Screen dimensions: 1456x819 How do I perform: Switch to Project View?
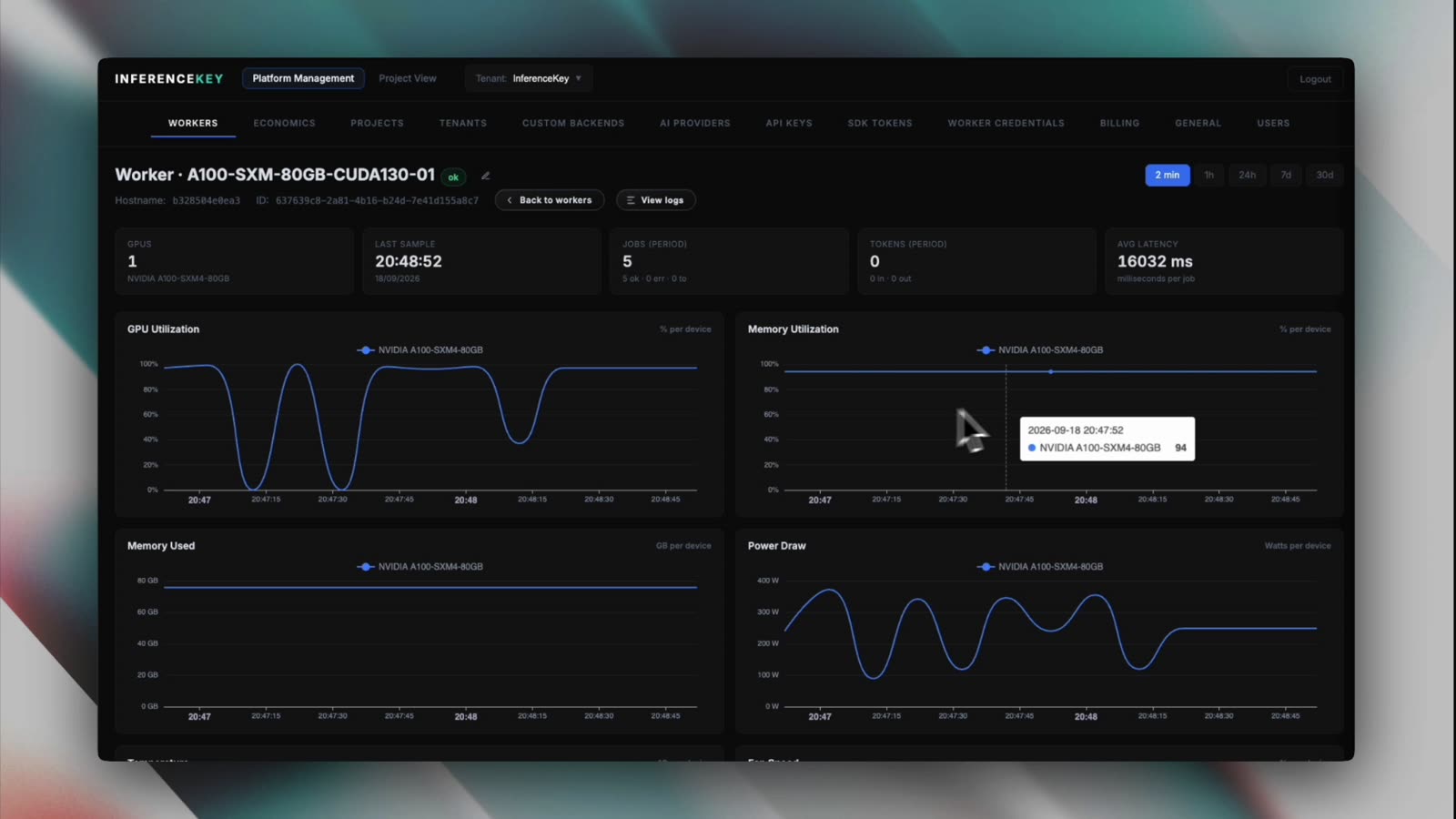tap(408, 78)
